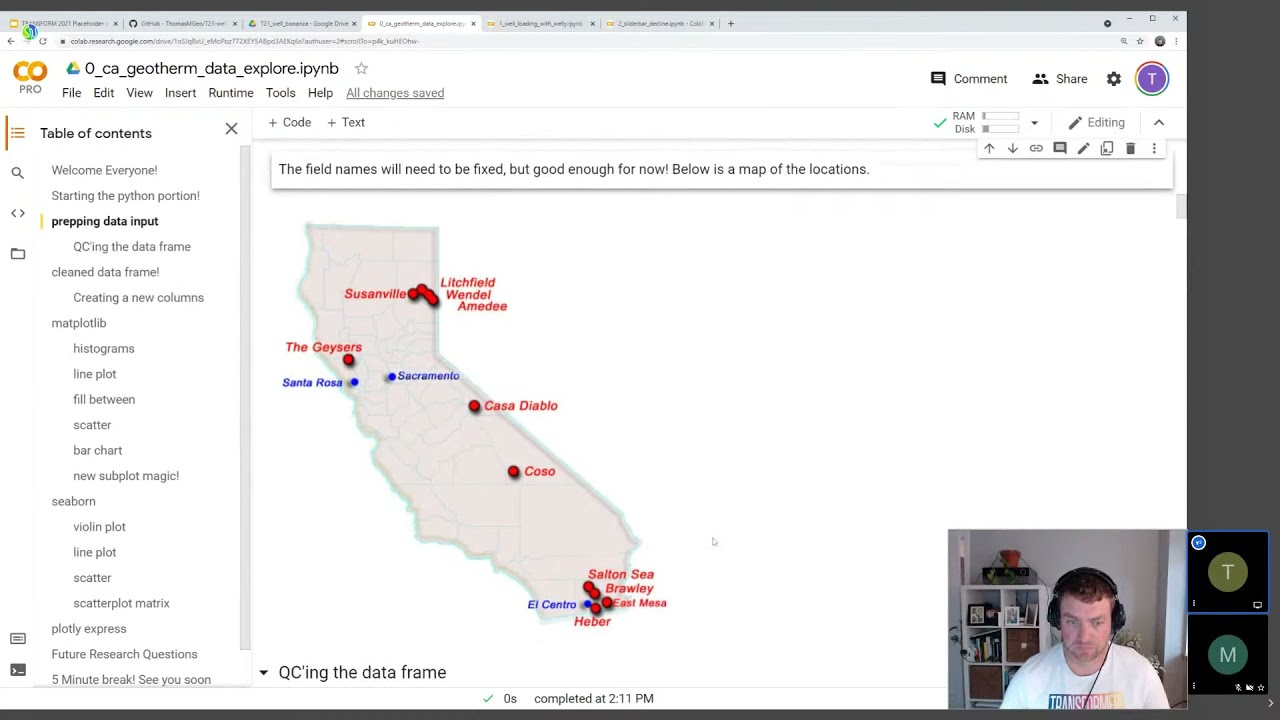Move cell down with the arrow icon
1280x720 pixels.
1012,148
